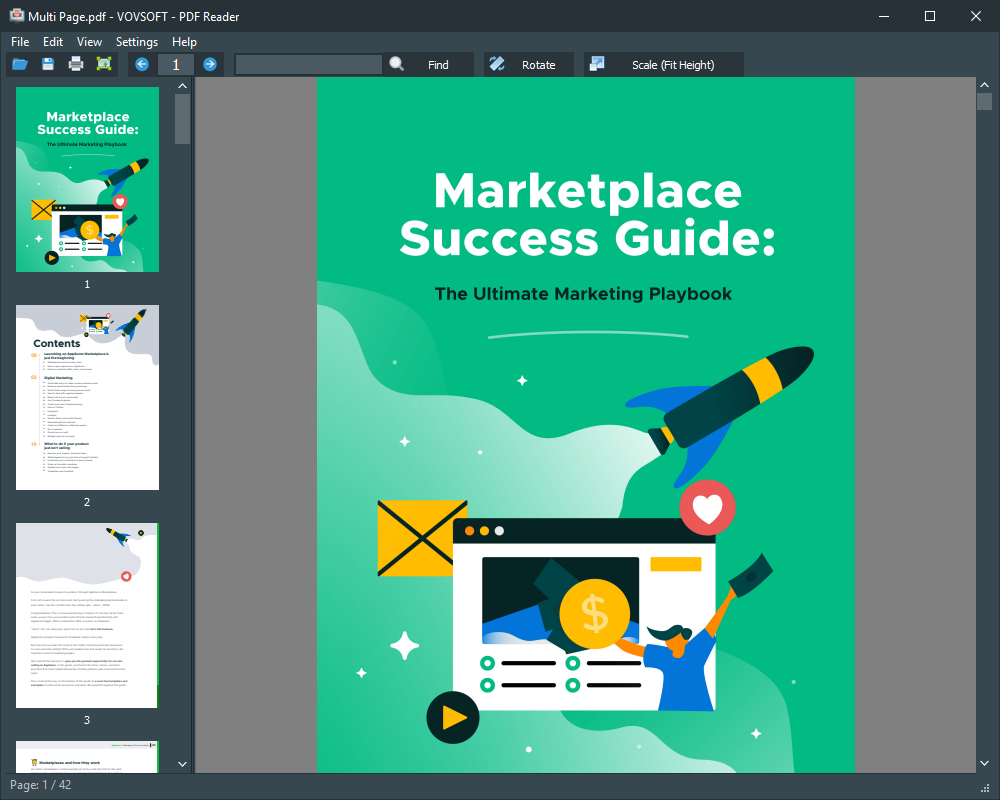Click the Print icon in the toolbar
Image resolution: width=1000 pixels, height=800 pixels.
point(76,64)
